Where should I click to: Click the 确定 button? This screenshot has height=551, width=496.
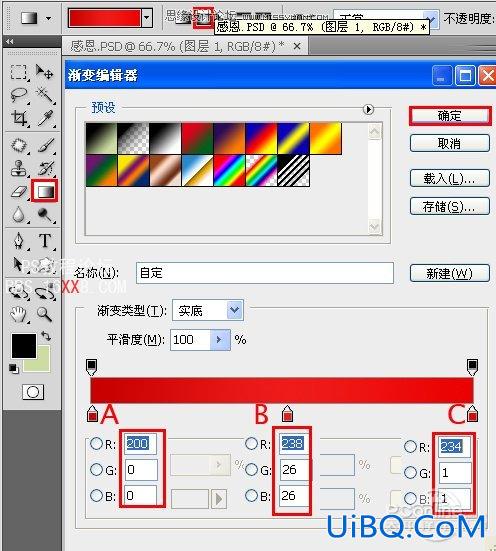(450, 116)
